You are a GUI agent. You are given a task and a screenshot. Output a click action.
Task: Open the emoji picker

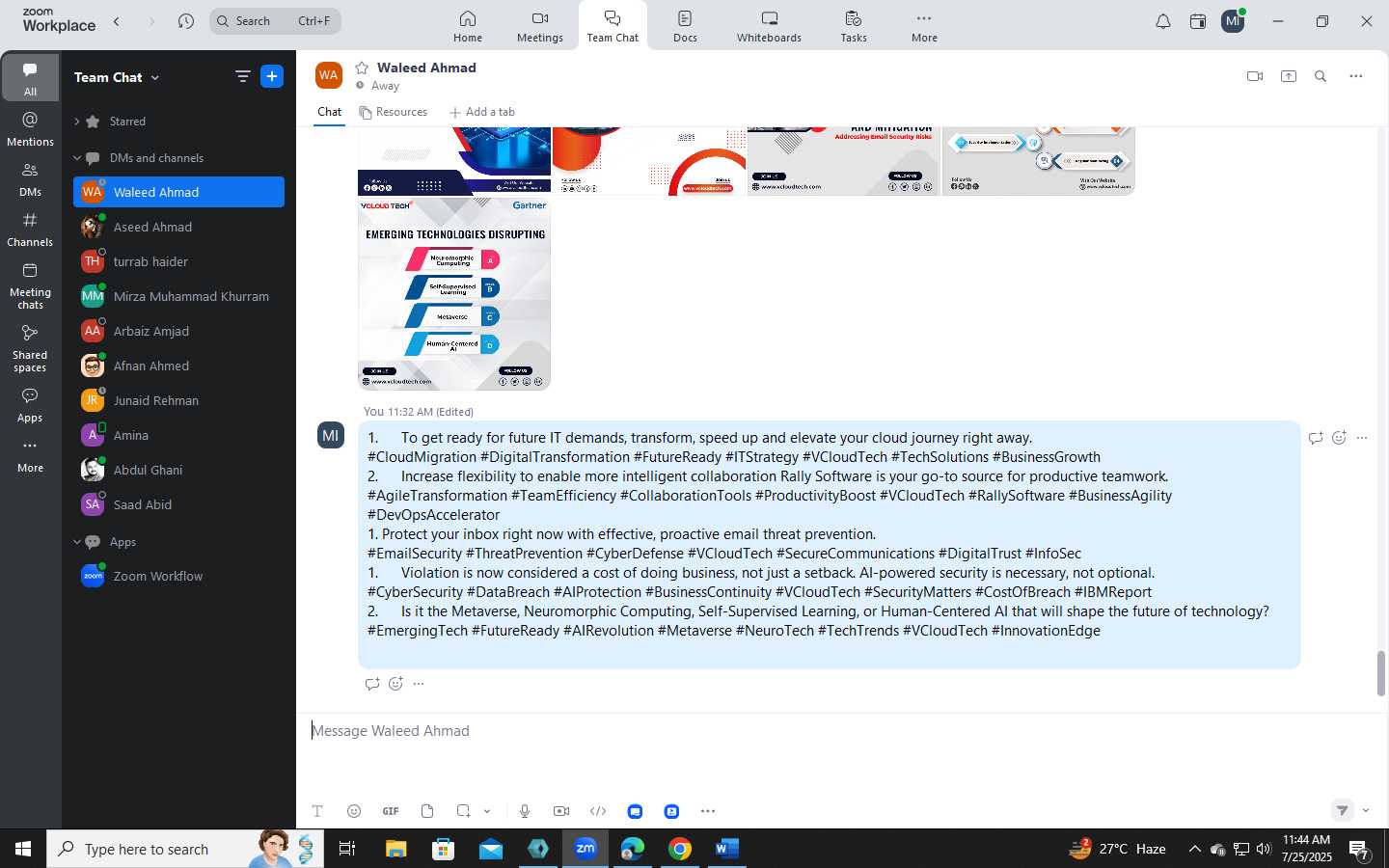(354, 811)
